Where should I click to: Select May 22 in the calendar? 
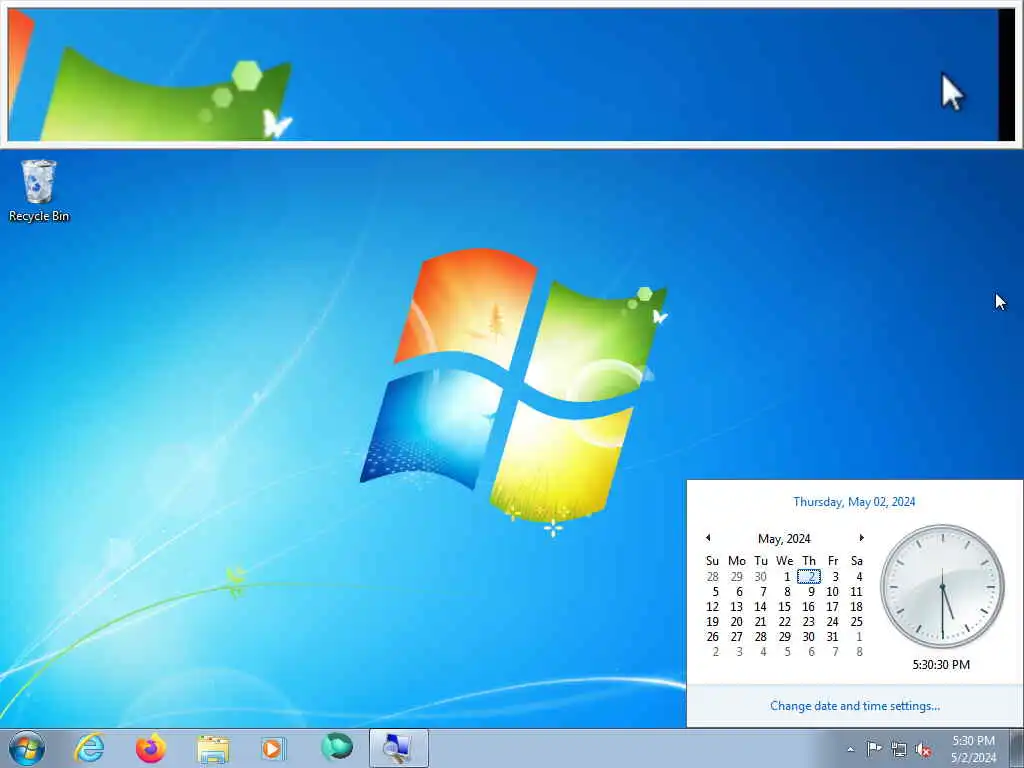pos(784,622)
